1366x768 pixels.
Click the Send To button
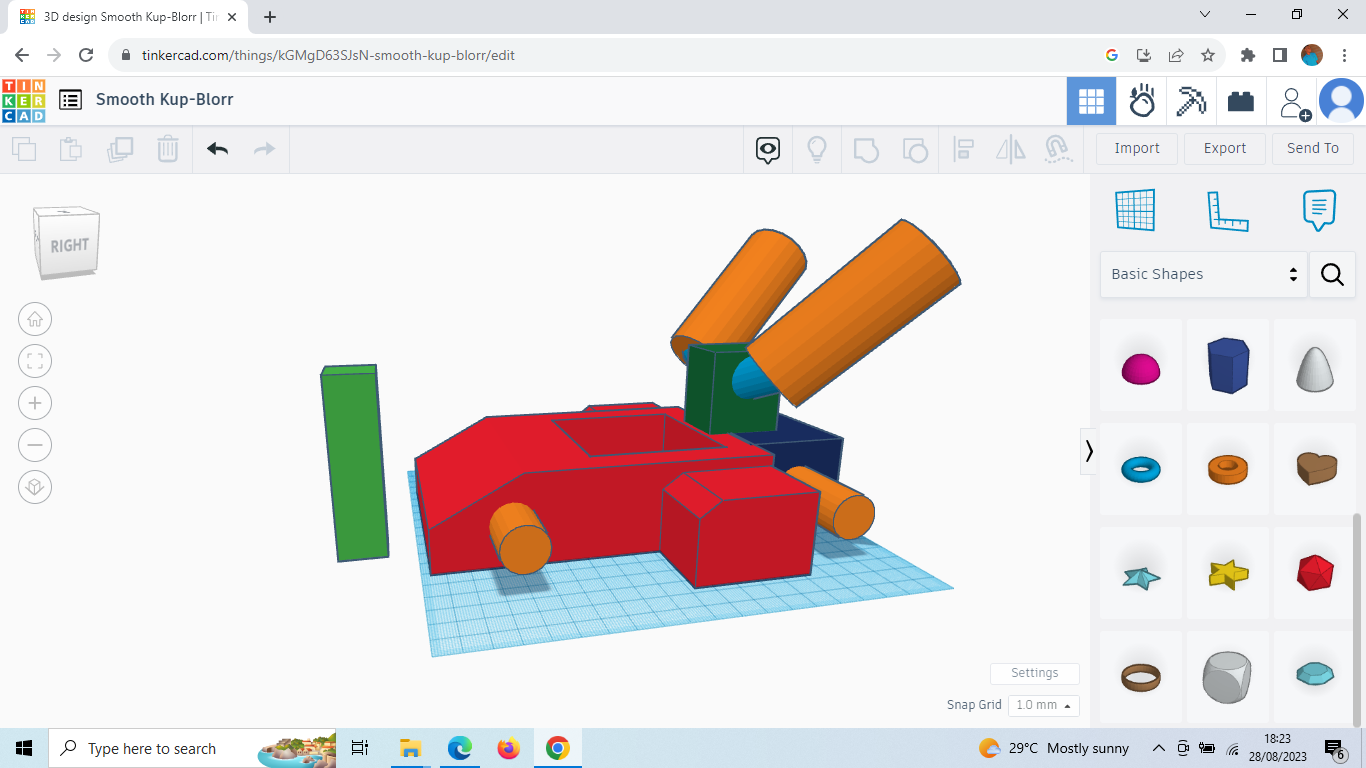1313,148
